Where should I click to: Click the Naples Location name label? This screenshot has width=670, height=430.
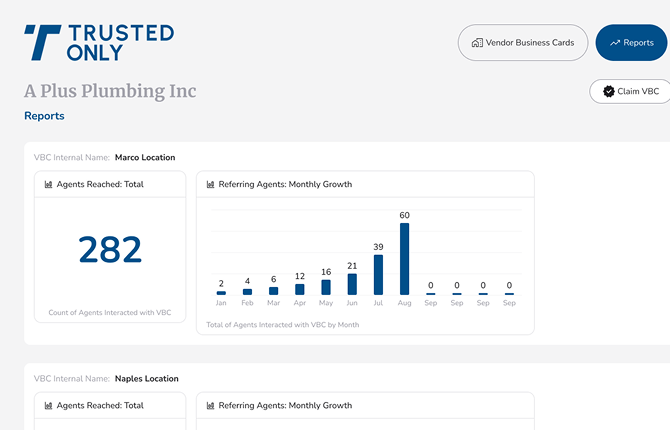[147, 379]
